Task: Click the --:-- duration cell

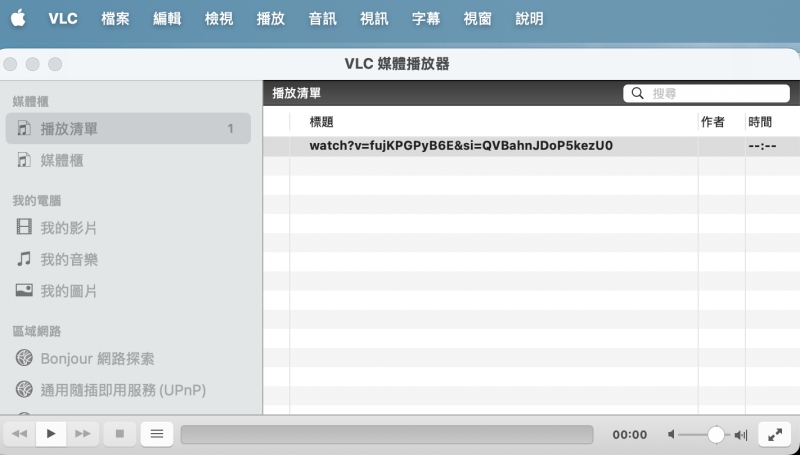Action: click(x=762, y=146)
